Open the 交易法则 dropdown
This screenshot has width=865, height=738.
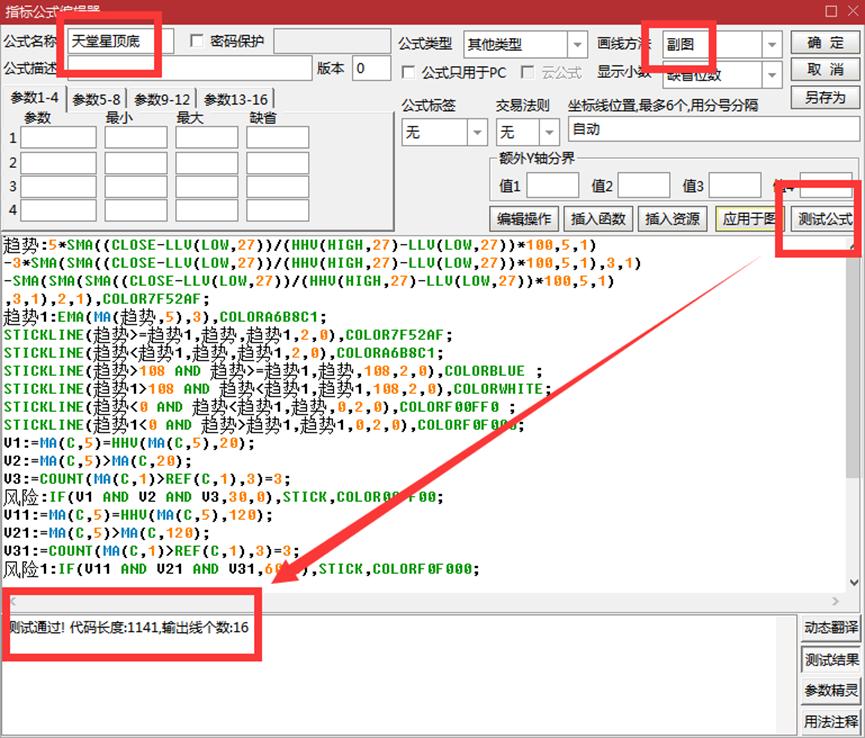coord(549,132)
